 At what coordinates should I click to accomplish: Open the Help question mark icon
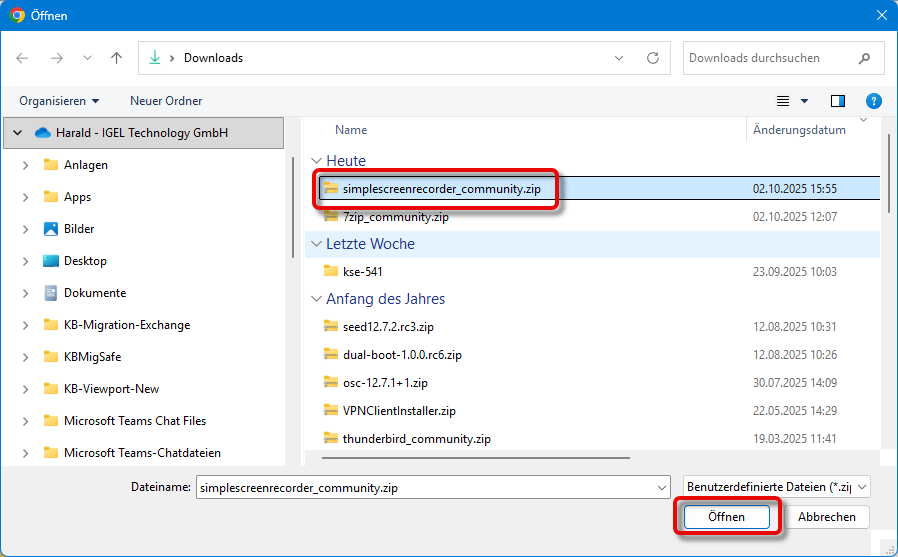tap(873, 101)
